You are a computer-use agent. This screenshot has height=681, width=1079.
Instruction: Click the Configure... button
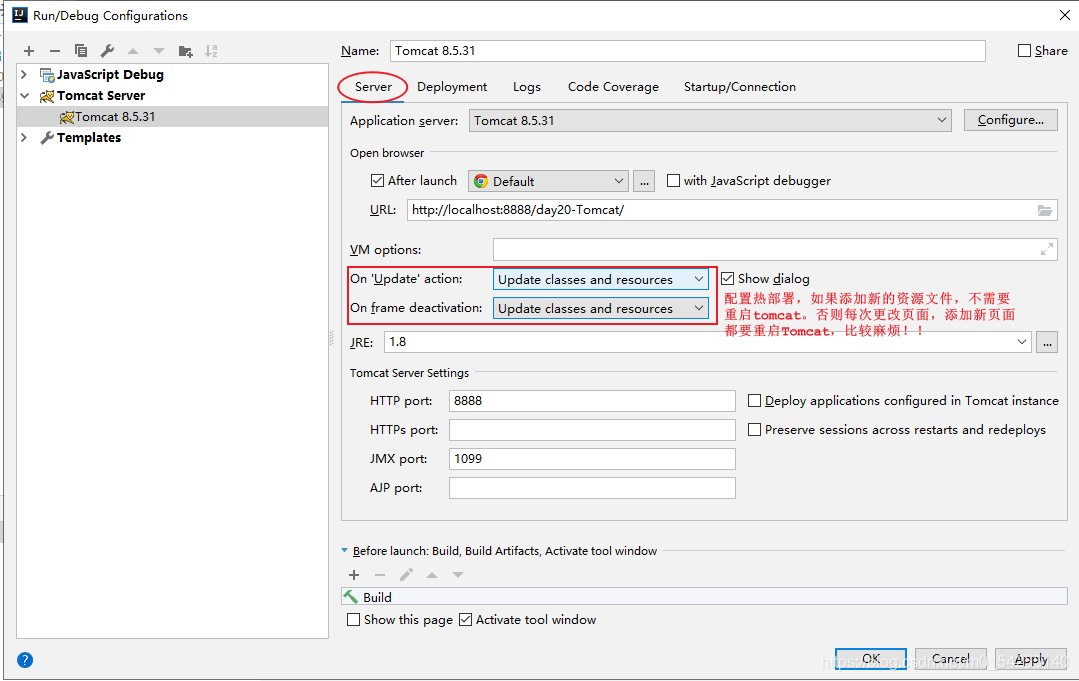(1010, 120)
